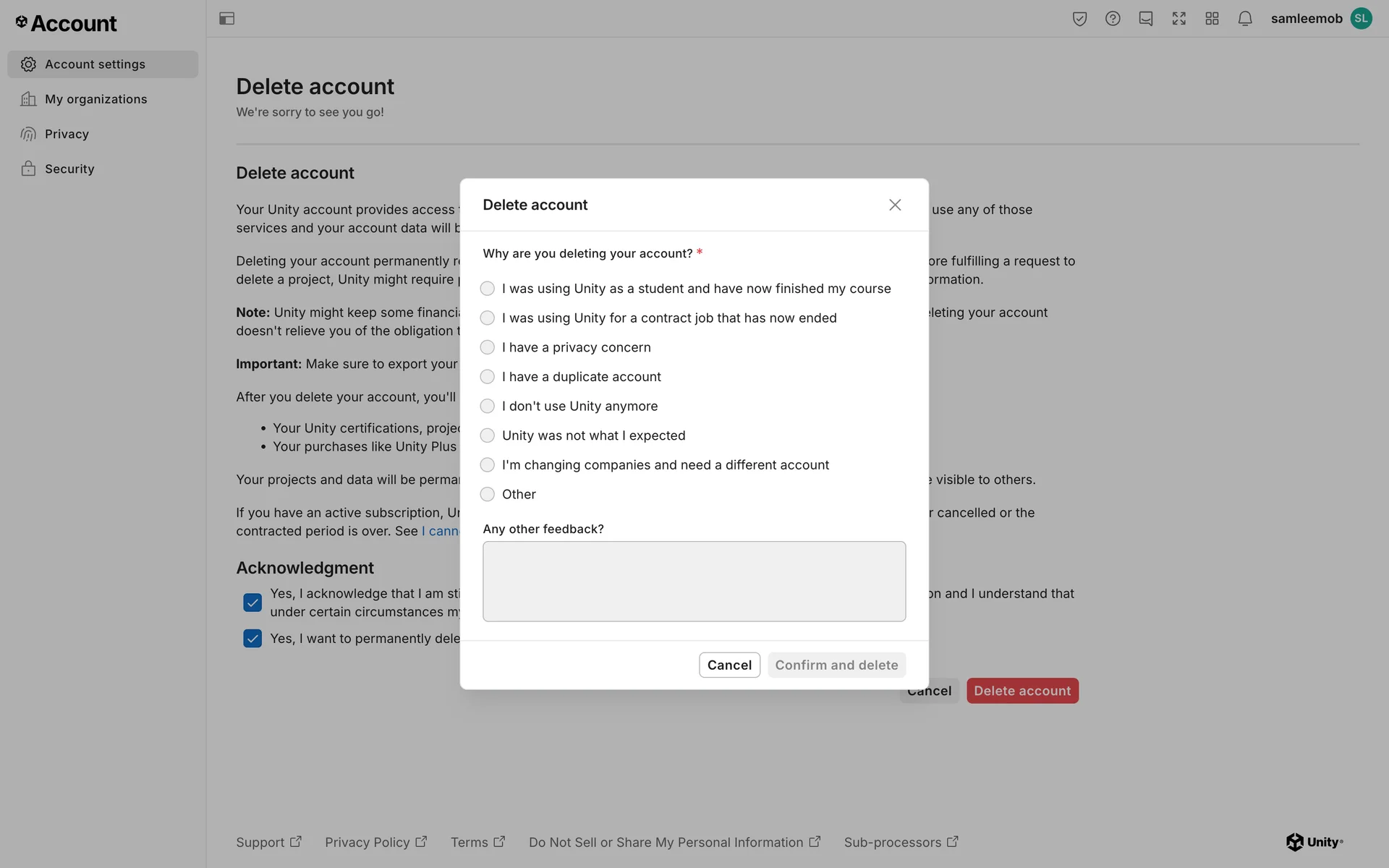
Task: Open the help question mark icon
Action: [1113, 19]
